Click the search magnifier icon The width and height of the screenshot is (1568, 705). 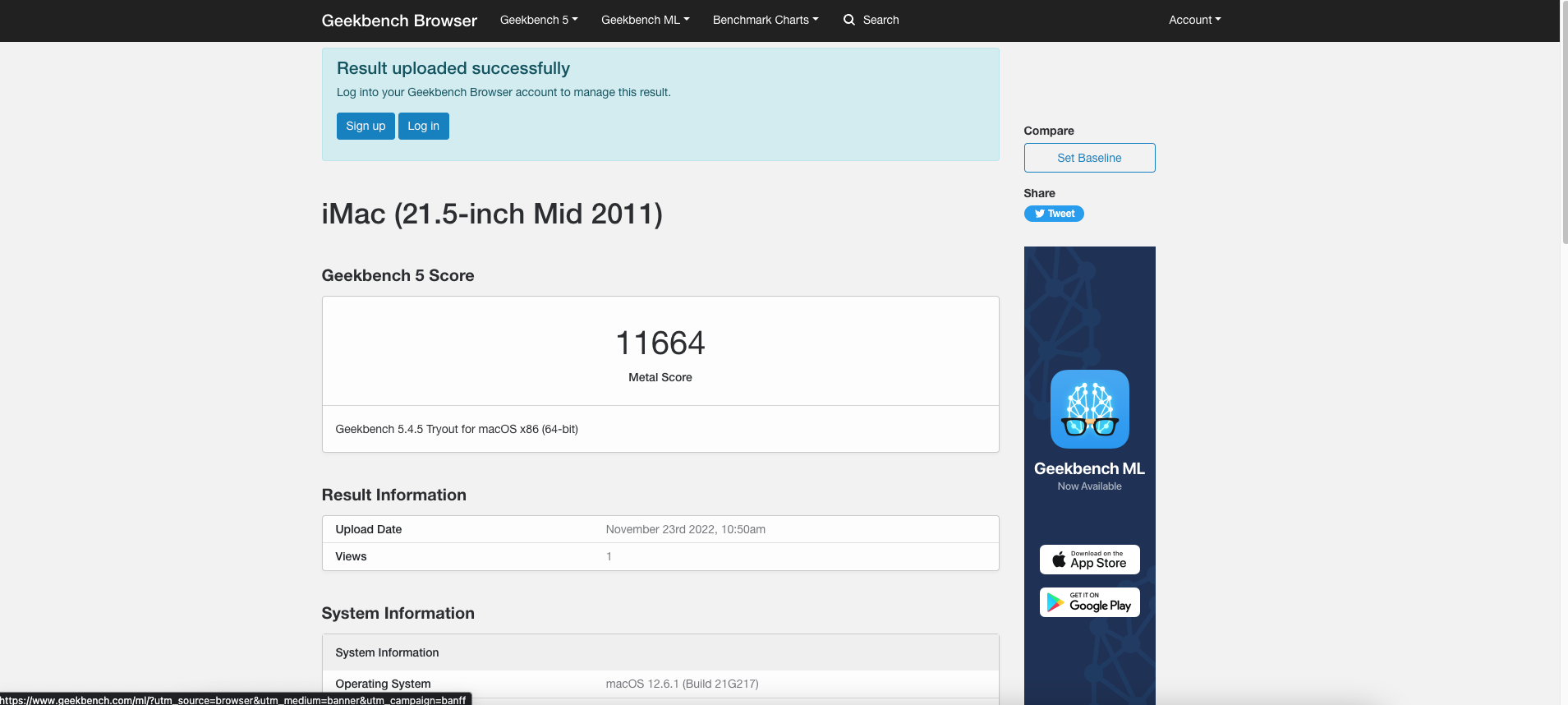point(849,20)
